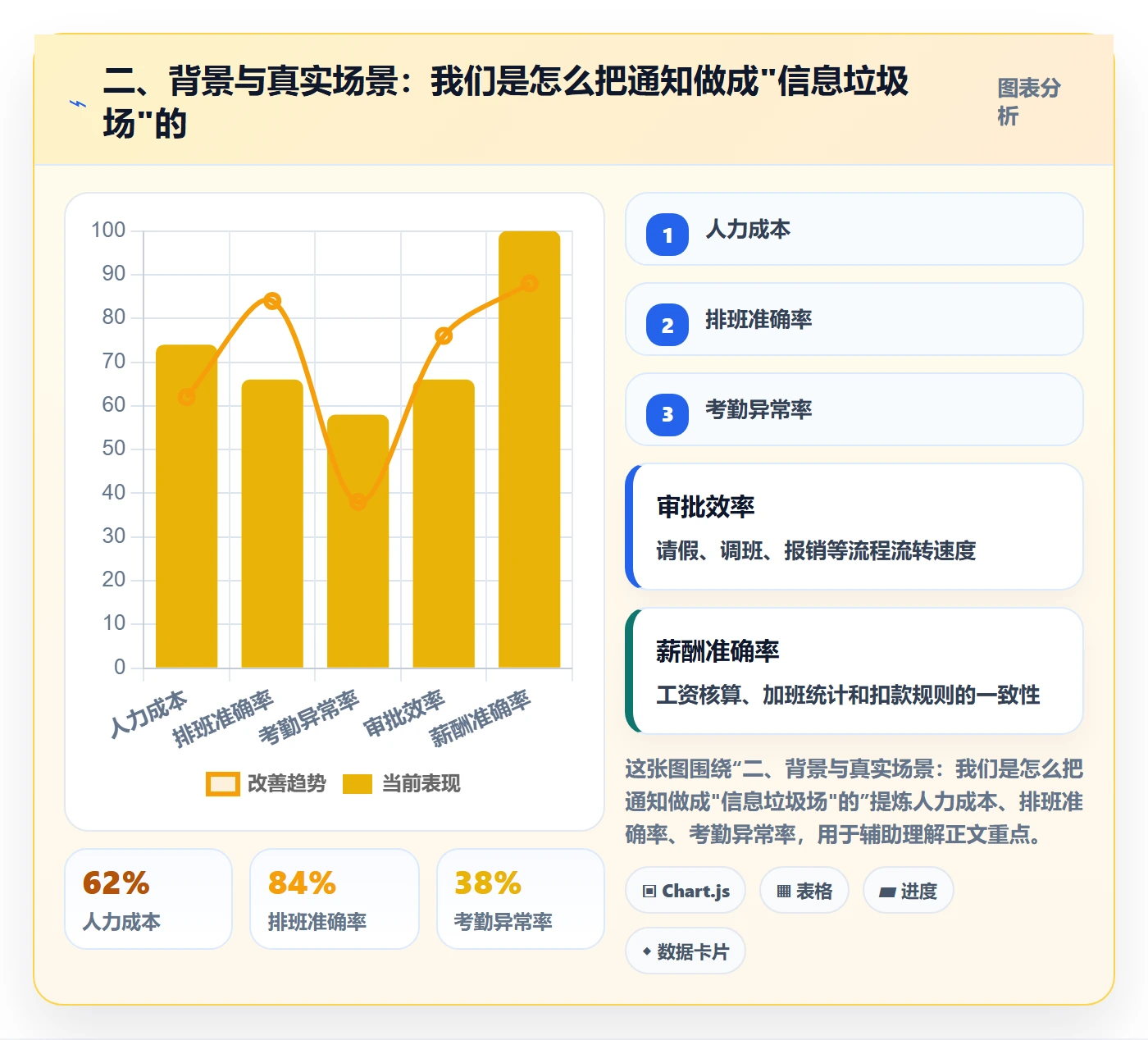This screenshot has width=1148, height=1040.
Task: Select the Chart.js tag
Action: 686,891
